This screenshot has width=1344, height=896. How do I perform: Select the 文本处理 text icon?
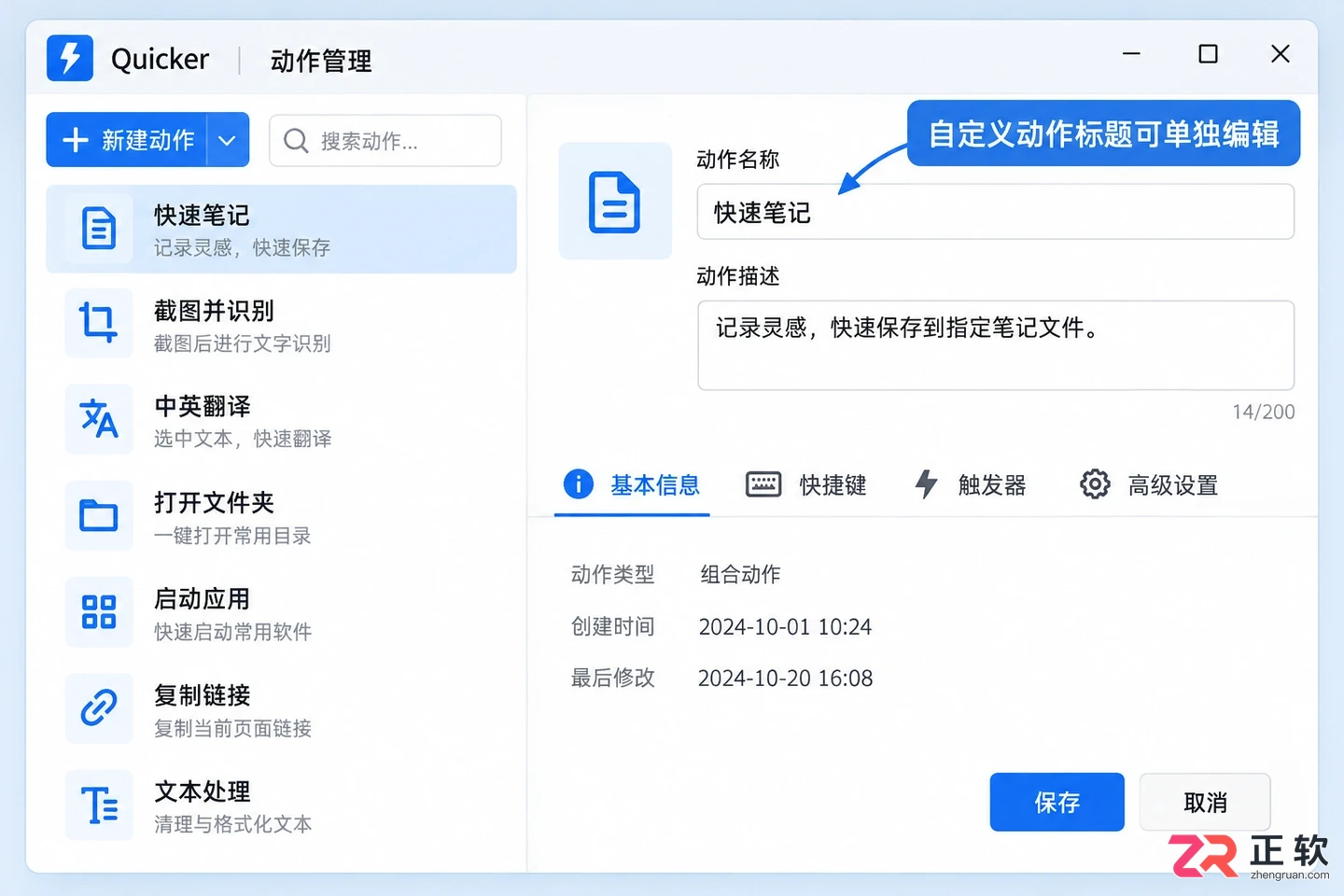pos(99,805)
